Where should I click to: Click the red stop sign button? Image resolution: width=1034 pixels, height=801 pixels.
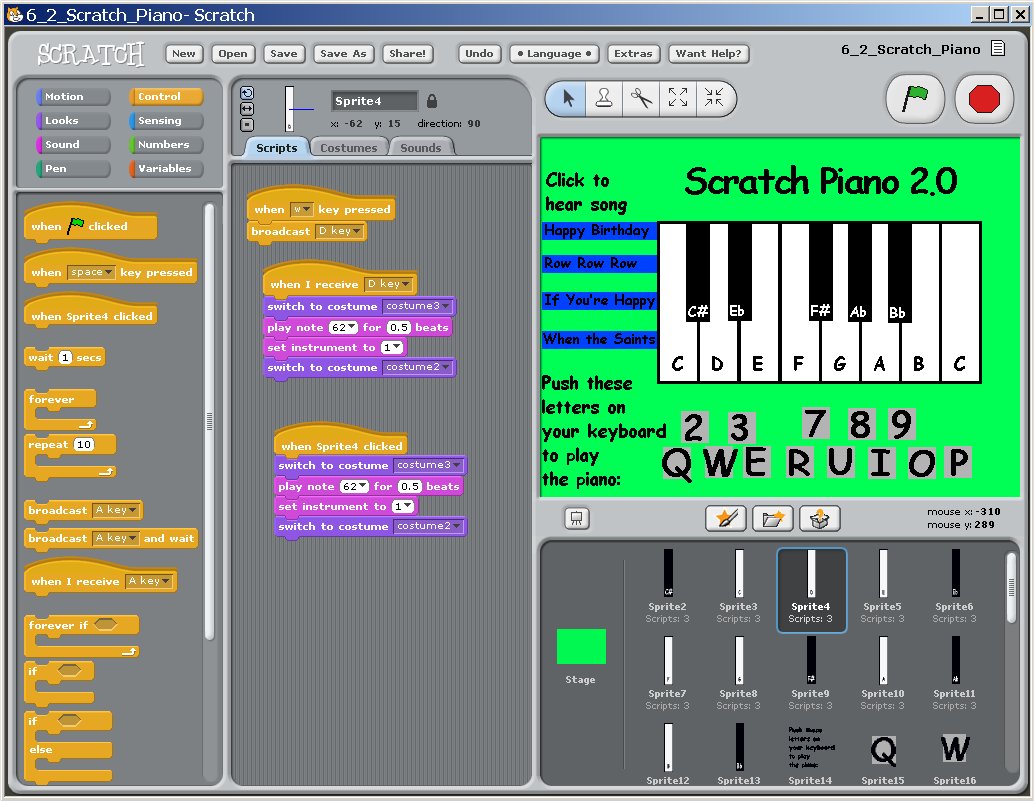click(984, 100)
